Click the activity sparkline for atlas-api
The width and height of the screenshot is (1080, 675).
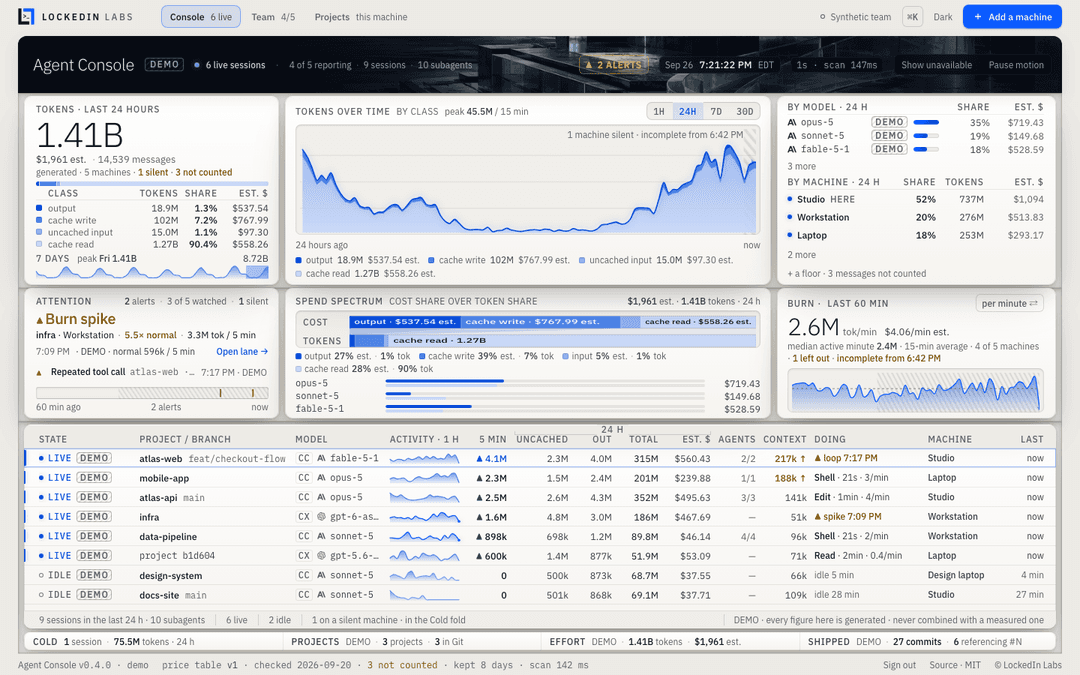click(424, 497)
